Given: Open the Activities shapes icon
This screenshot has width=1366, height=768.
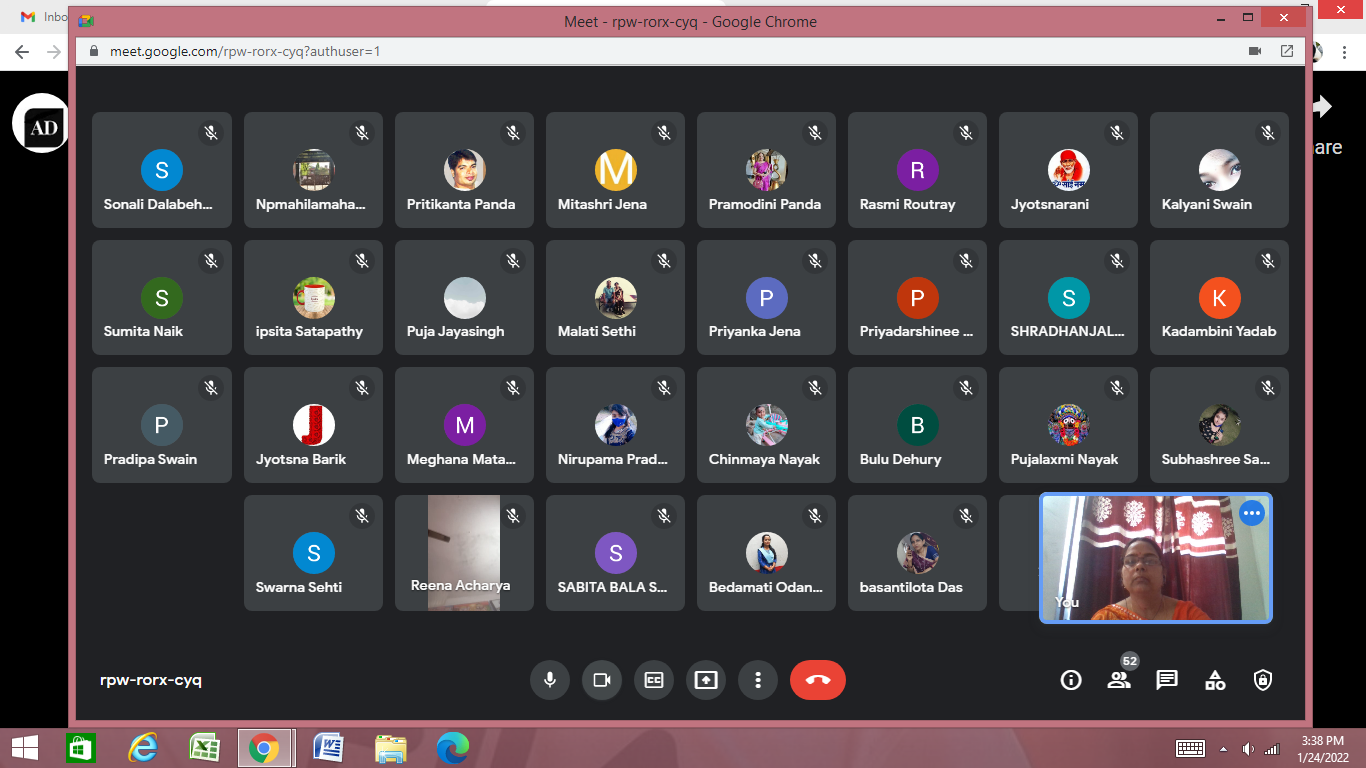Looking at the screenshot, I should [x=1215, y=680].
